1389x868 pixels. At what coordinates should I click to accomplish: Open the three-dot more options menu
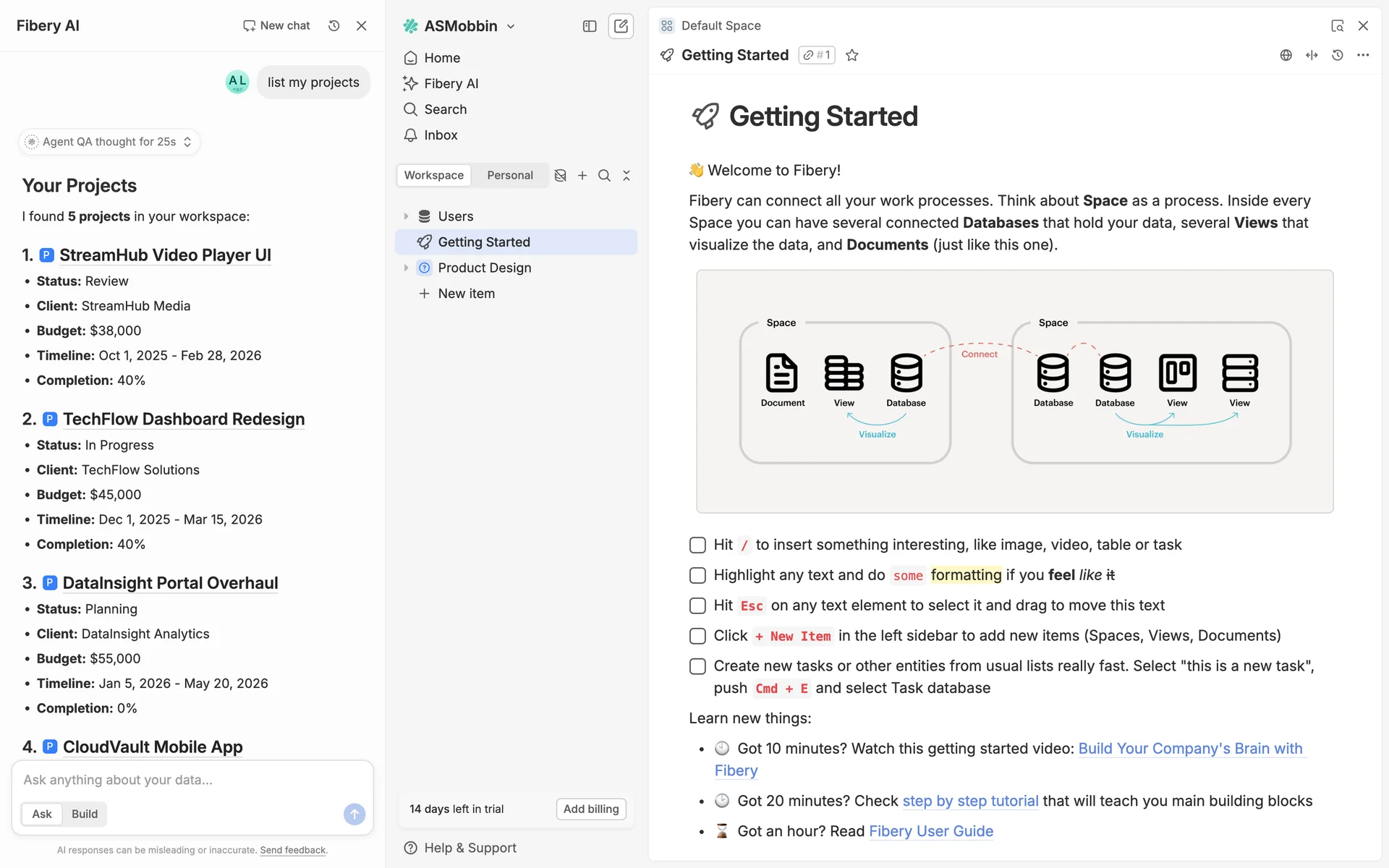pyautogui.click(x=1363, y=56)
